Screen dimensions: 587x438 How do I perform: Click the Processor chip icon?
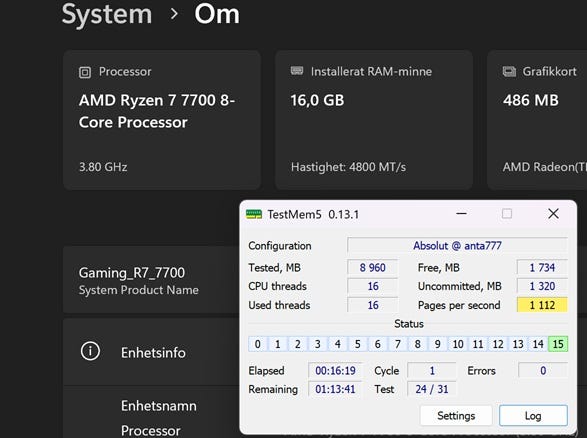[85, 72]
